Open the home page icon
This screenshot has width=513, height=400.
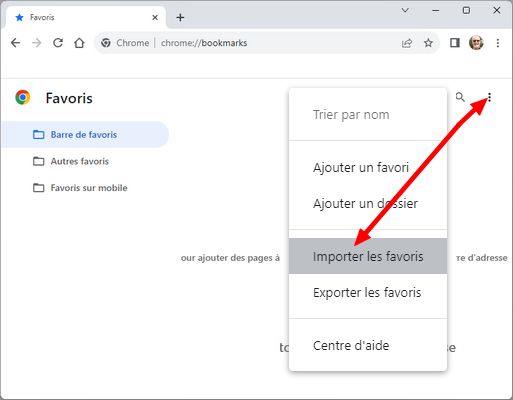(79, 43)
